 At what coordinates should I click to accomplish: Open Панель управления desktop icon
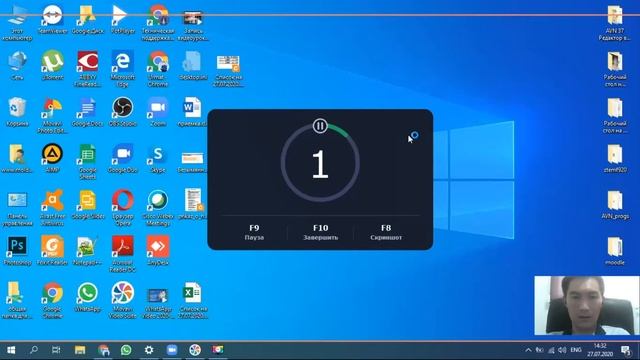click(x=17, y=207)
